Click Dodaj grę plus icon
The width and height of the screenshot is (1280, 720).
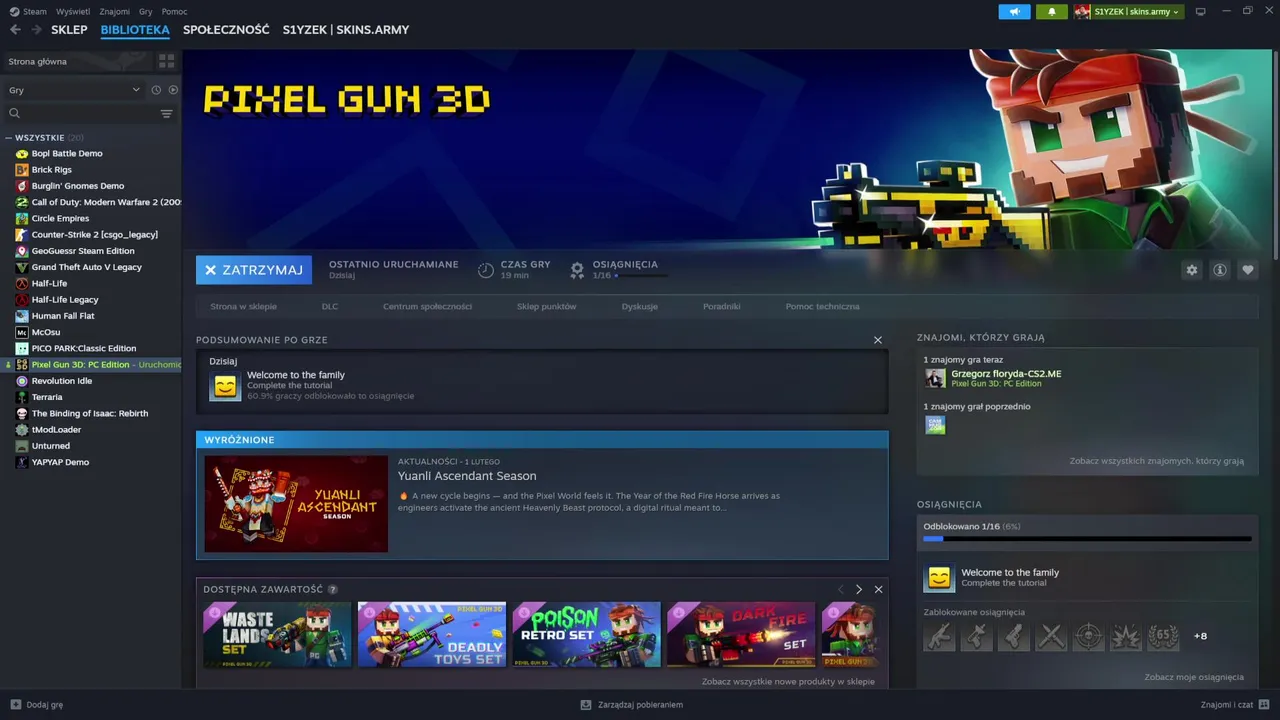point(15,705)
